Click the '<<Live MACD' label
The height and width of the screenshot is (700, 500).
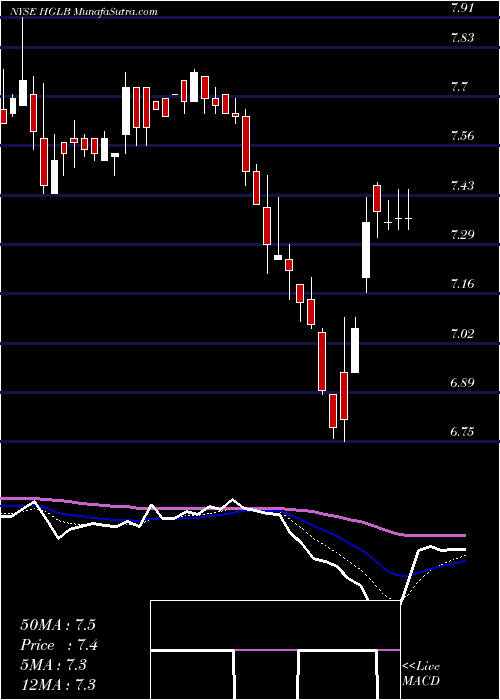pos(421,674)
